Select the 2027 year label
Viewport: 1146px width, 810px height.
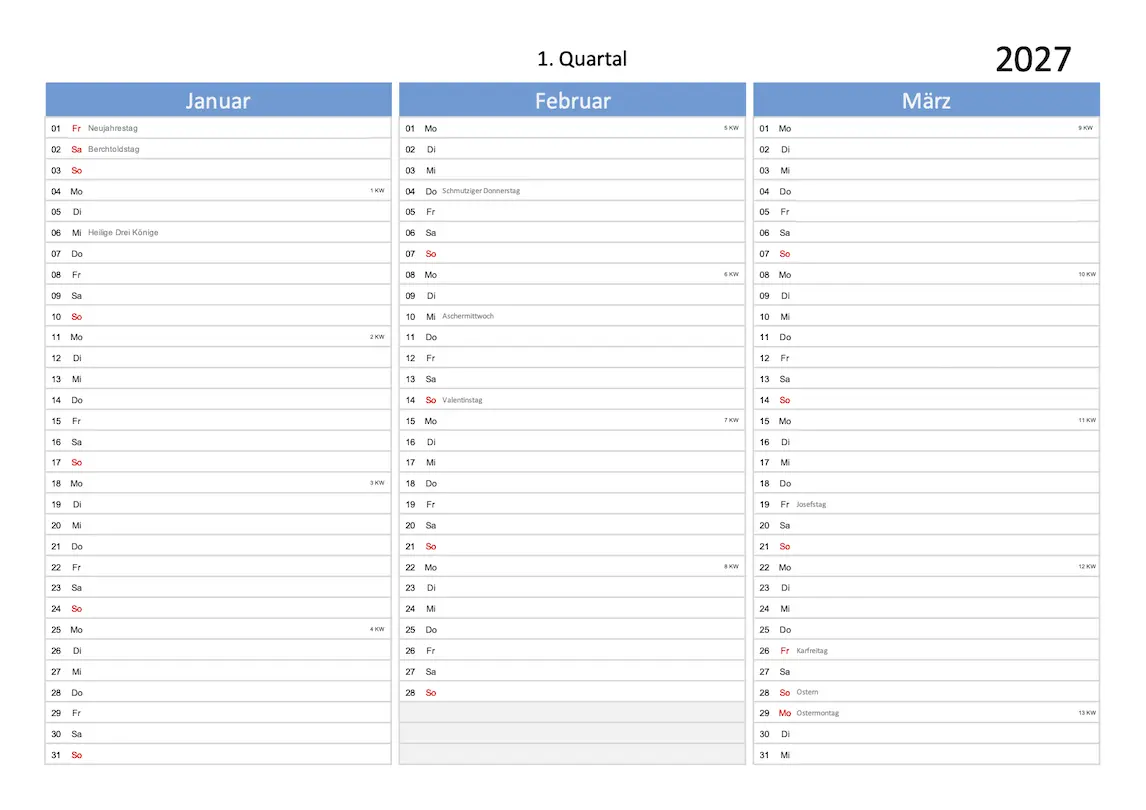click(1033, 60)
